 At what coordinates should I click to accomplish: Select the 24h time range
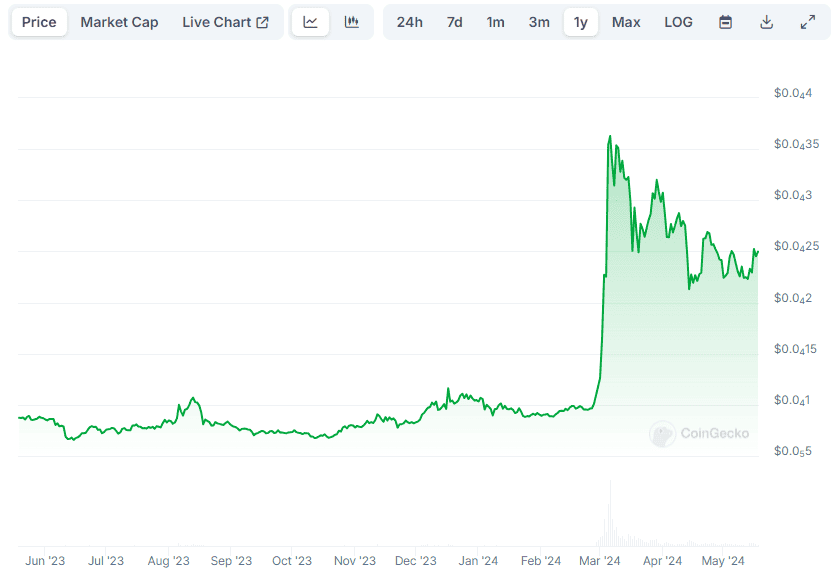(x=409, y=22)
